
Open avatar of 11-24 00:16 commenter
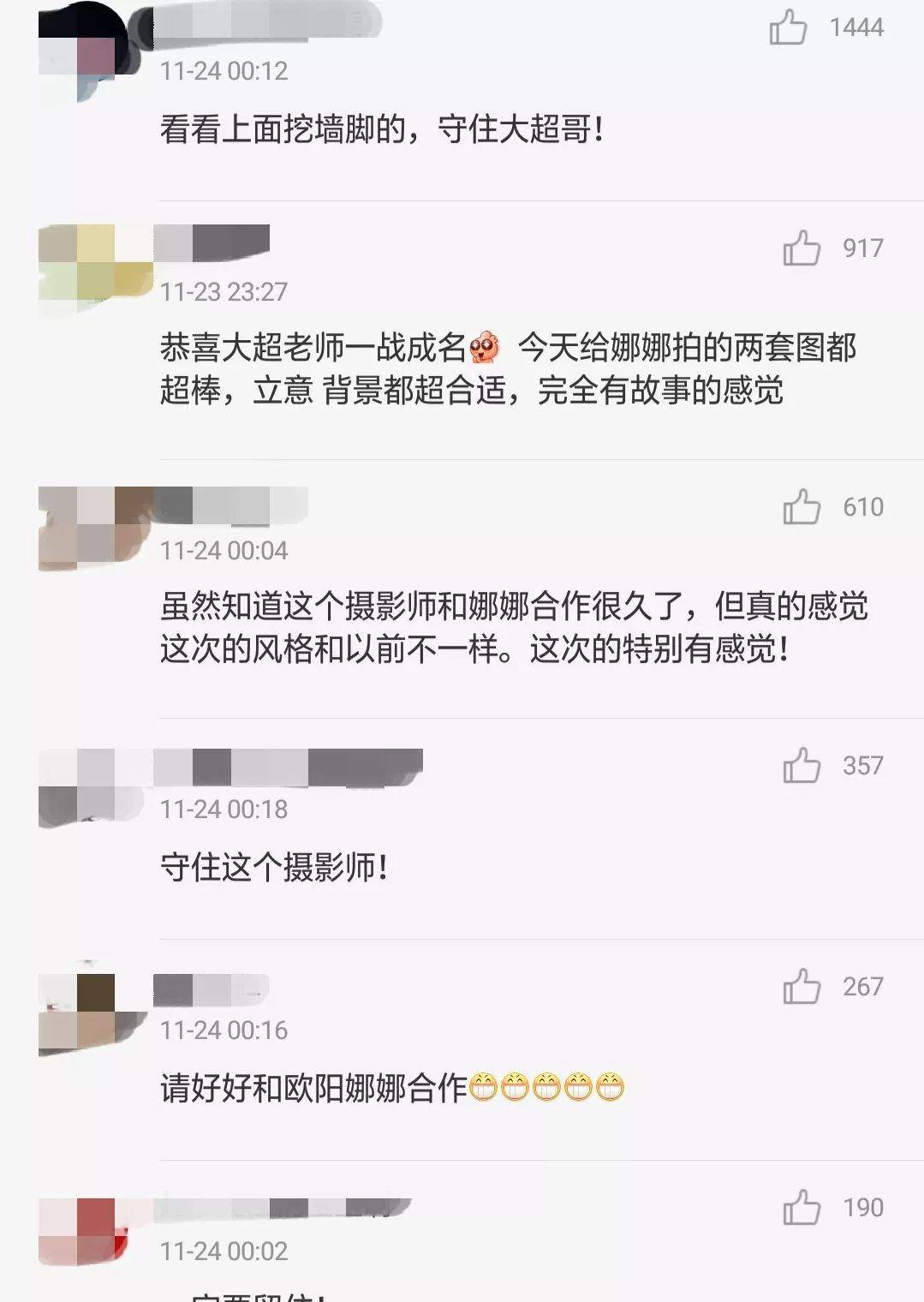click(x=92, y=1011)
